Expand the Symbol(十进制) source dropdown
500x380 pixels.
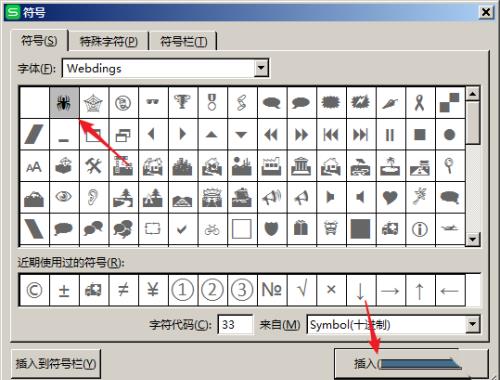(x=473, y=324)
